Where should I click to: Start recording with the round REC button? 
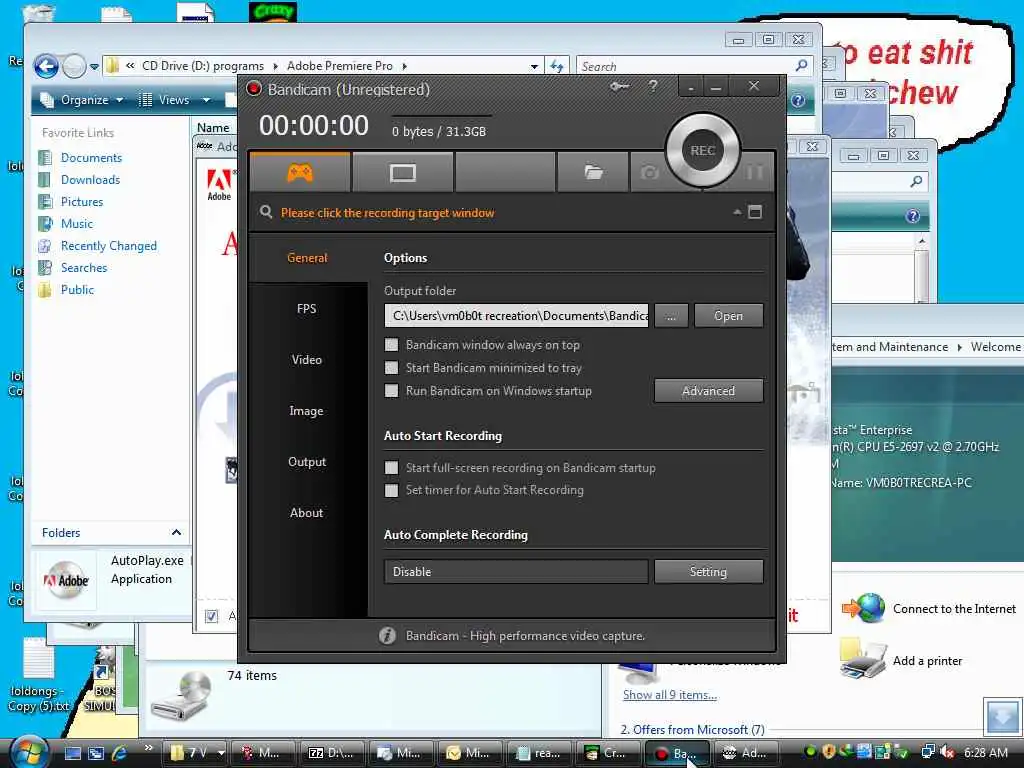tap(703, 150)
